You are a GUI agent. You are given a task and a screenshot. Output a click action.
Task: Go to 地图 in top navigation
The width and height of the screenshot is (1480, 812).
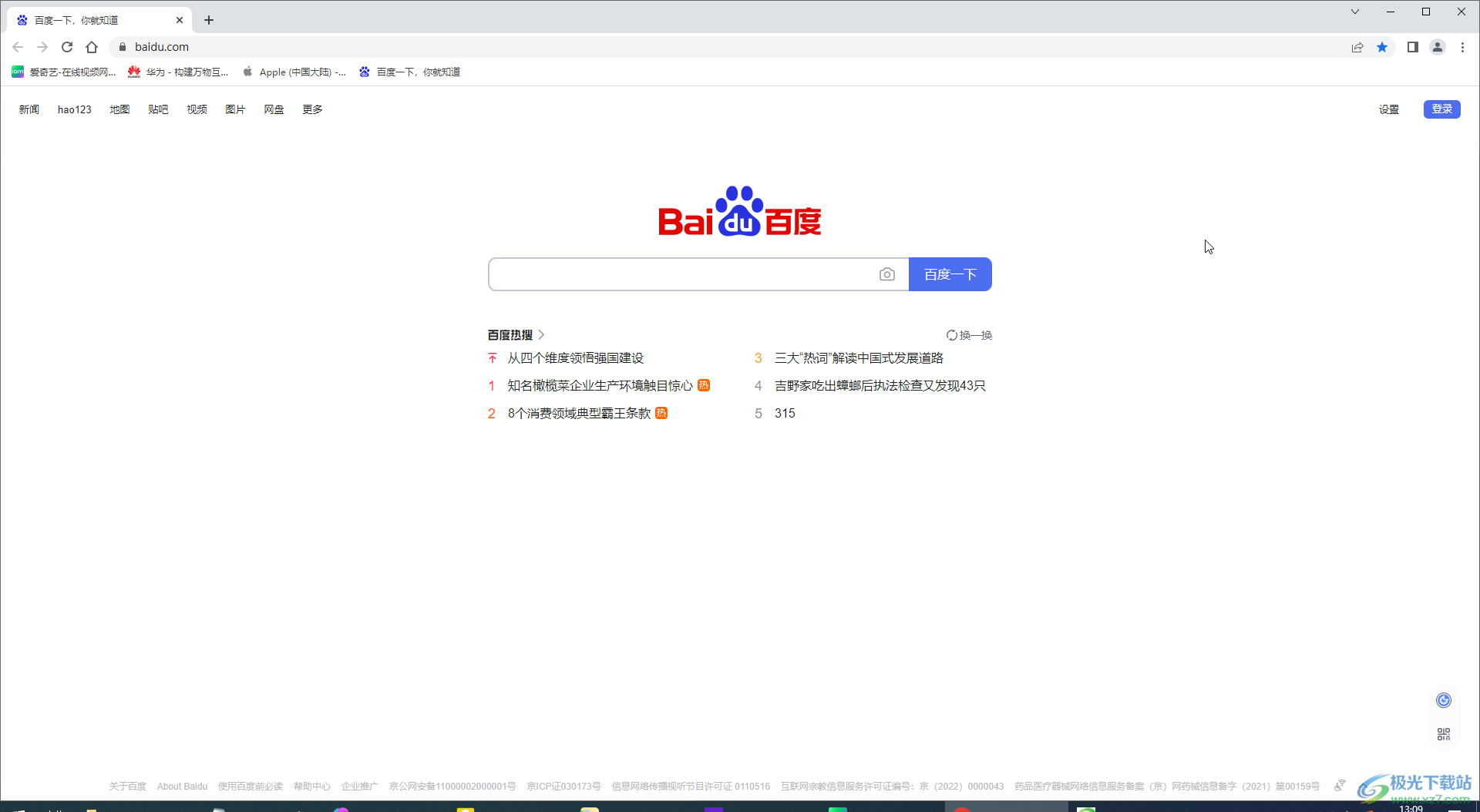(x=119, y=109)
